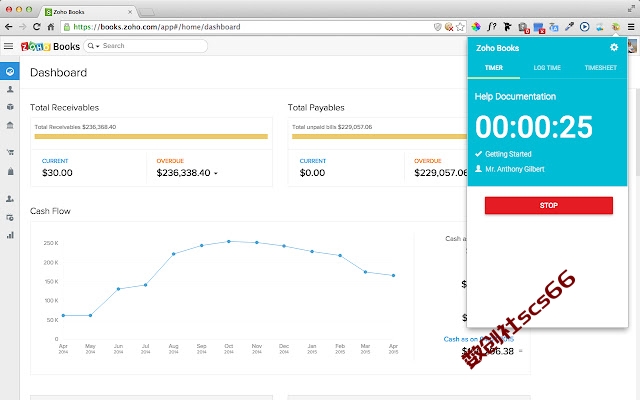
Task: Click the secure padlock icon in address bar
Action: point(67,27)
